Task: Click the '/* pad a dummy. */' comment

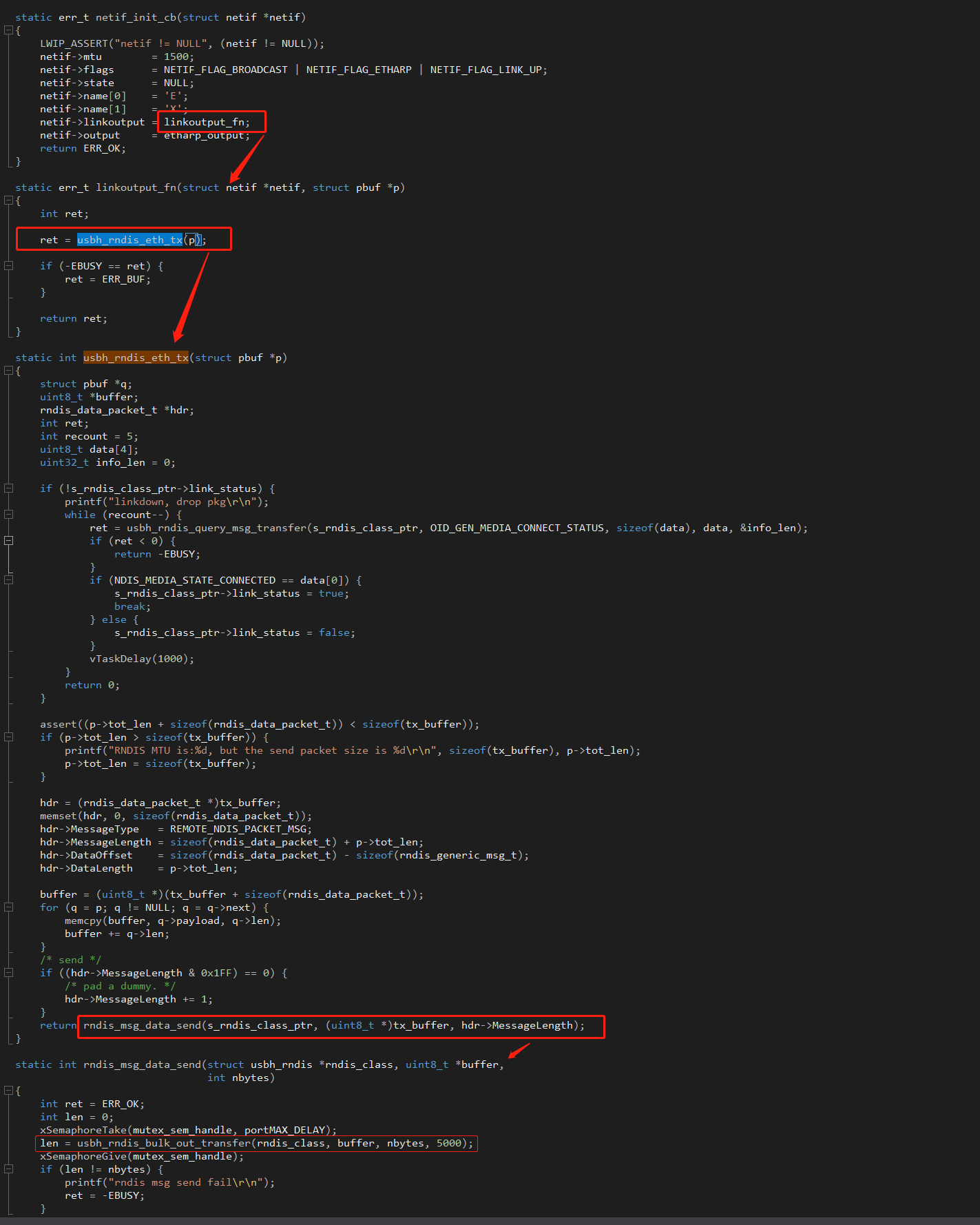Action: coord(120,986)
